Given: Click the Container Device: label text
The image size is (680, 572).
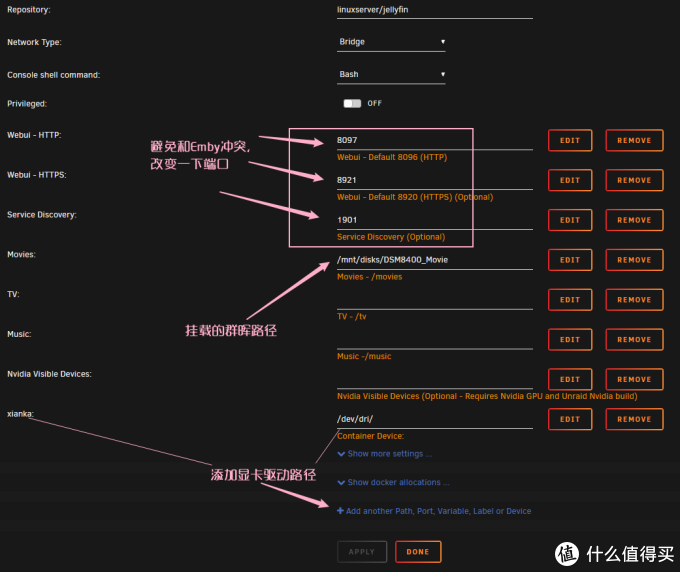Looking at the screenshot, I should (370, 436).
